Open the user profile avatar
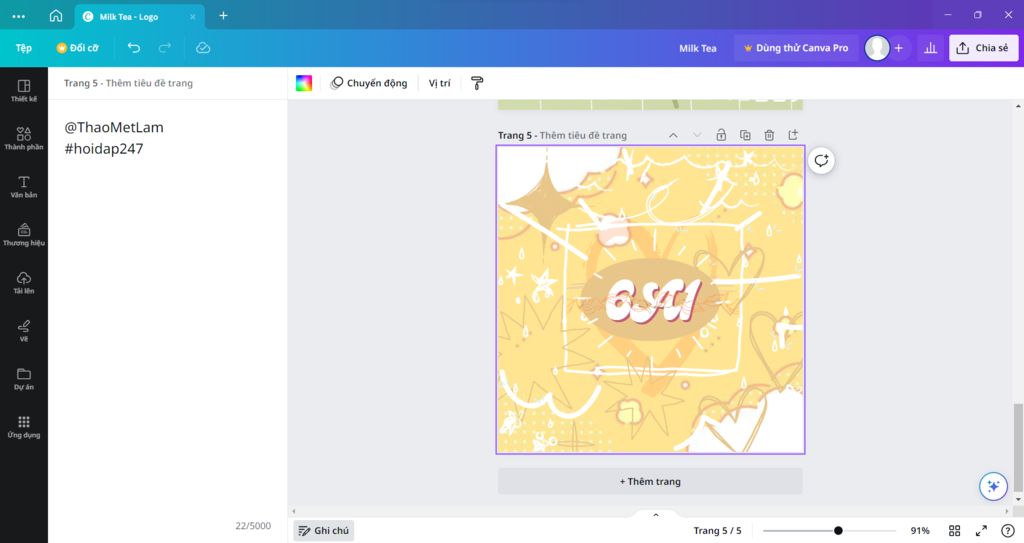 click(x=876, y=48)
